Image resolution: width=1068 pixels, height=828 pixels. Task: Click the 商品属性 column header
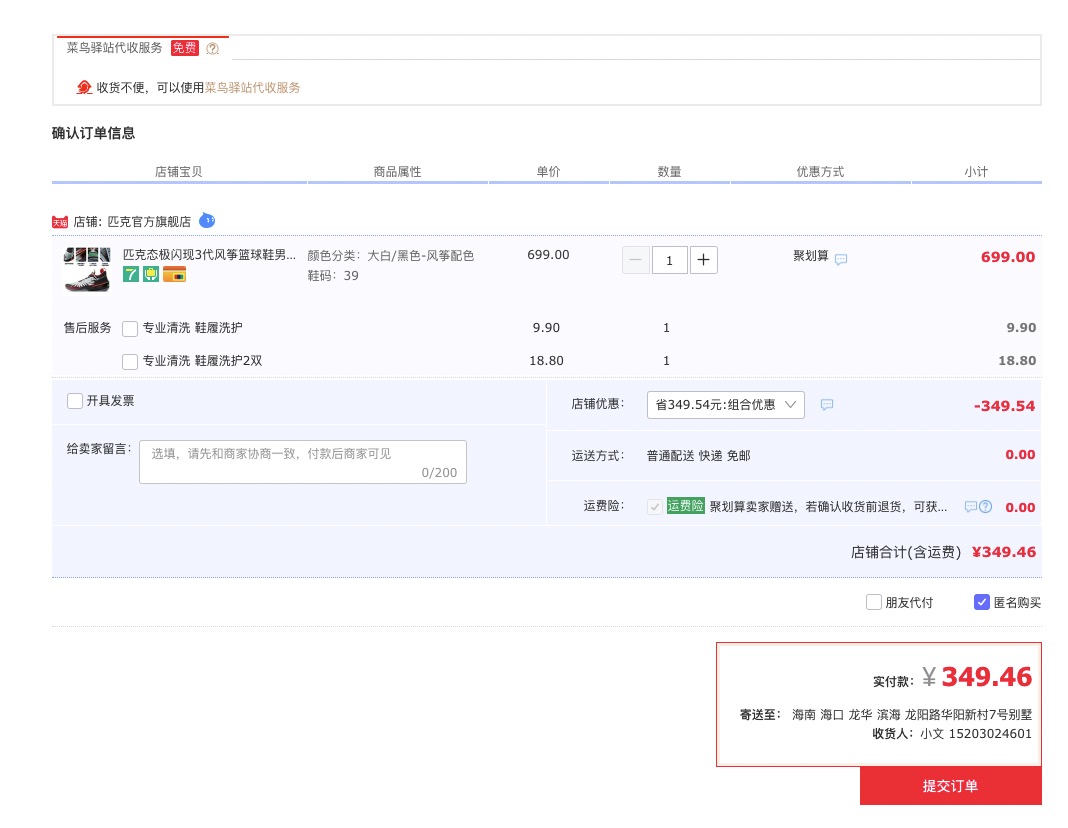point(398,172)
